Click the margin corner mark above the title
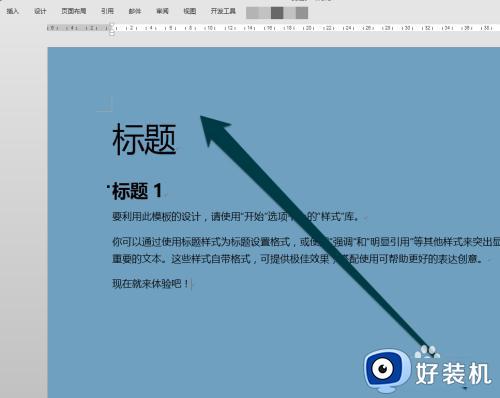The image size is (500, 398). click(105, 104)
